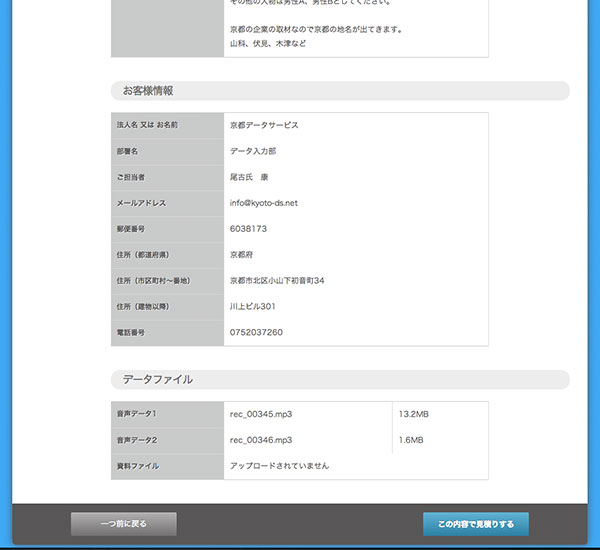This screenshot has height=550, width=600.
Task: Click the phone number 0752037260
Action: tap(256, 332)
